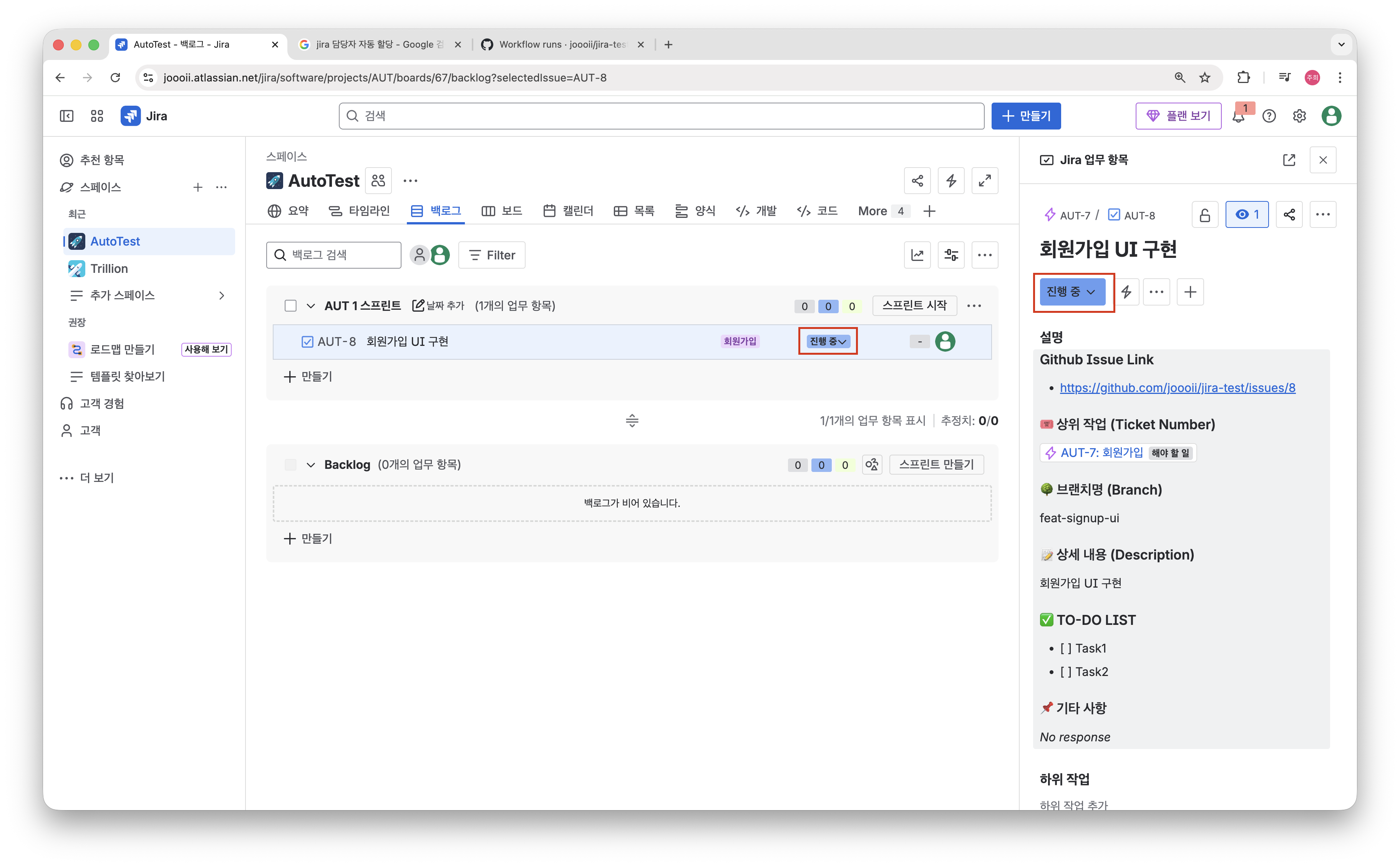This screenshot has height=867, width=1400.
Task: Click the automation lightning icon beside share
Action: 951,181
